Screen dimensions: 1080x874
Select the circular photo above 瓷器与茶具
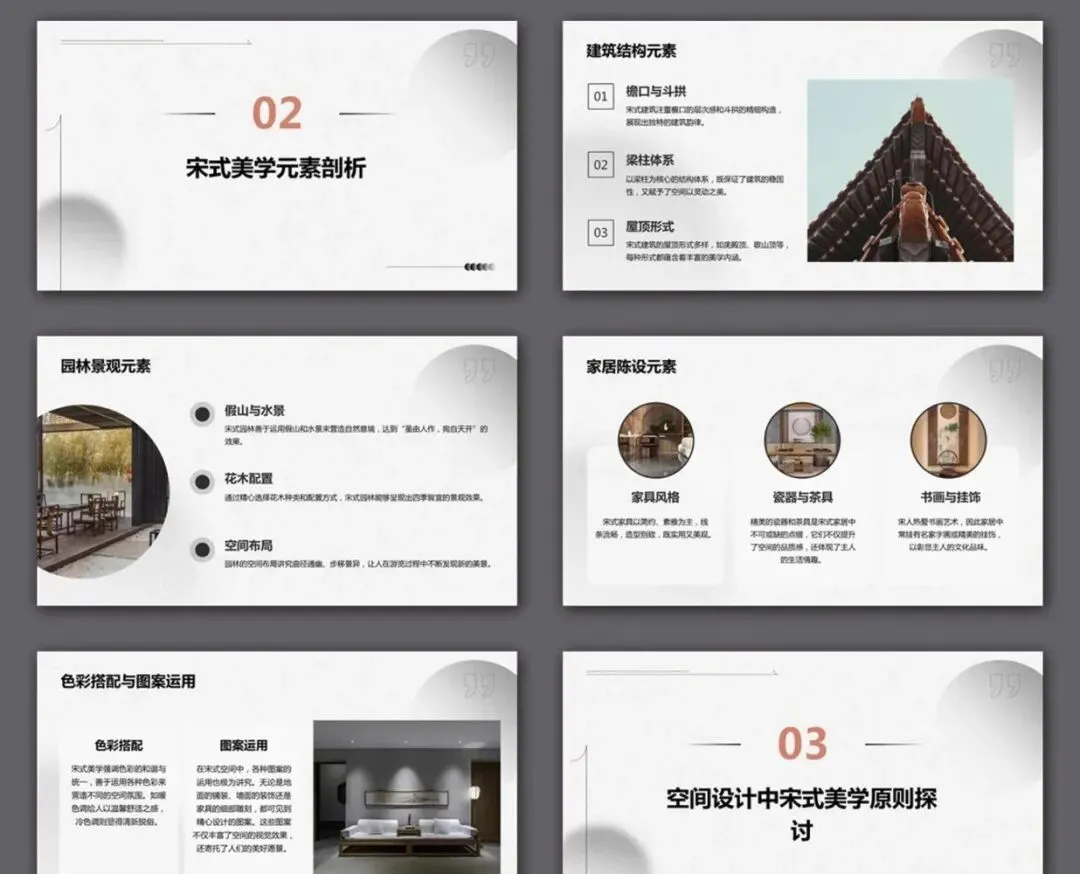click(x=802, y=441)
